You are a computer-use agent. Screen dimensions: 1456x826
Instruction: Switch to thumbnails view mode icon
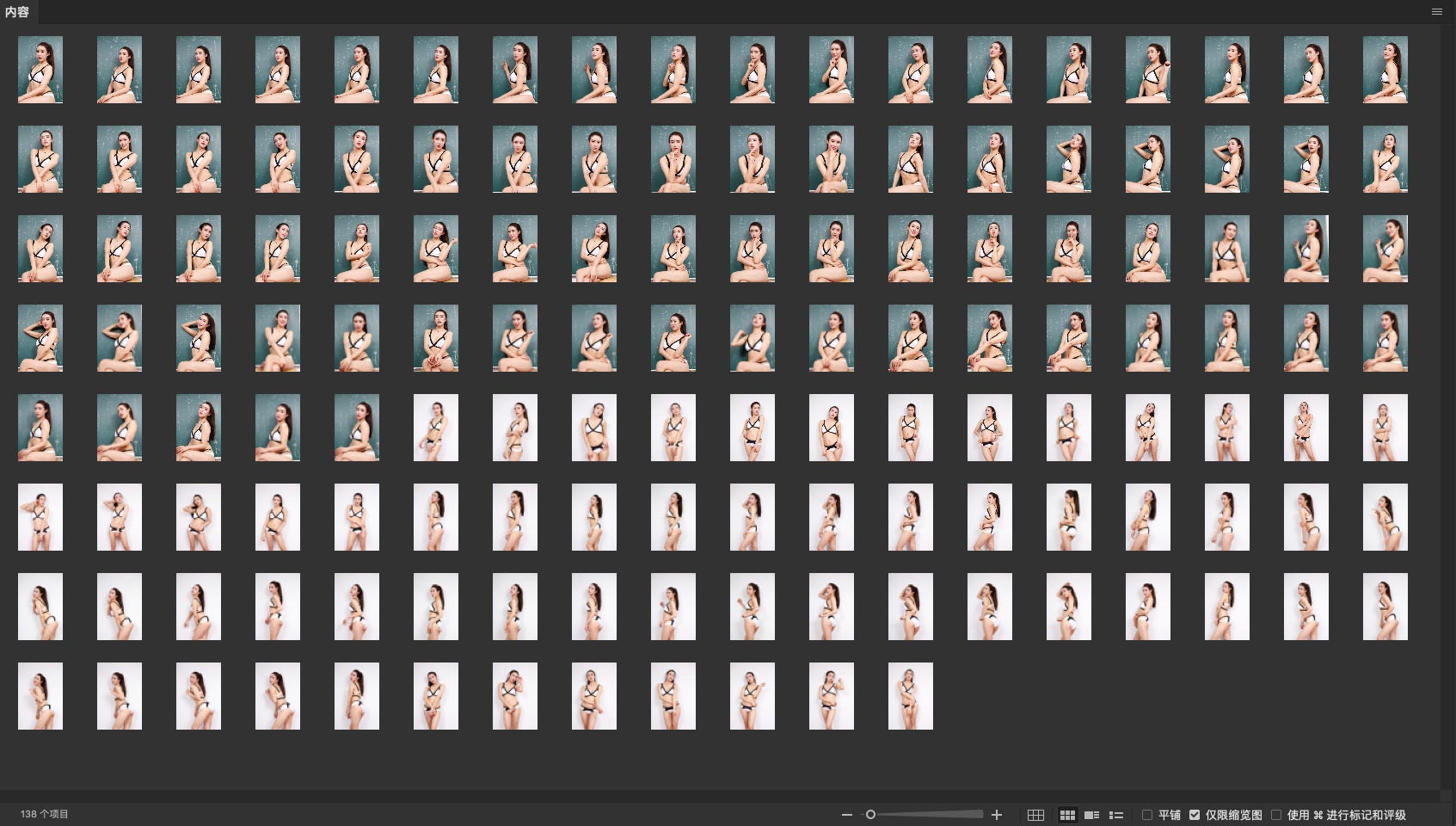point(1067,815)
